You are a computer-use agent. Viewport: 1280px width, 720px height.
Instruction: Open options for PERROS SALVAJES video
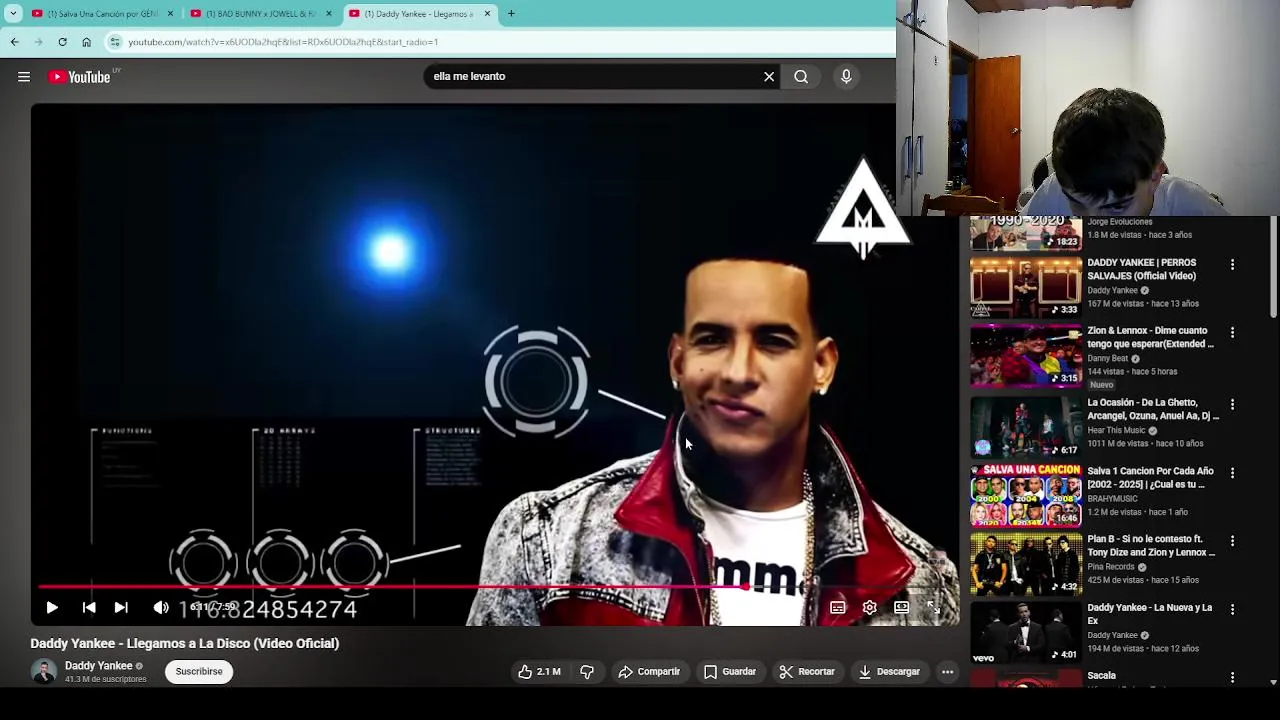[x=1232, y=264]
